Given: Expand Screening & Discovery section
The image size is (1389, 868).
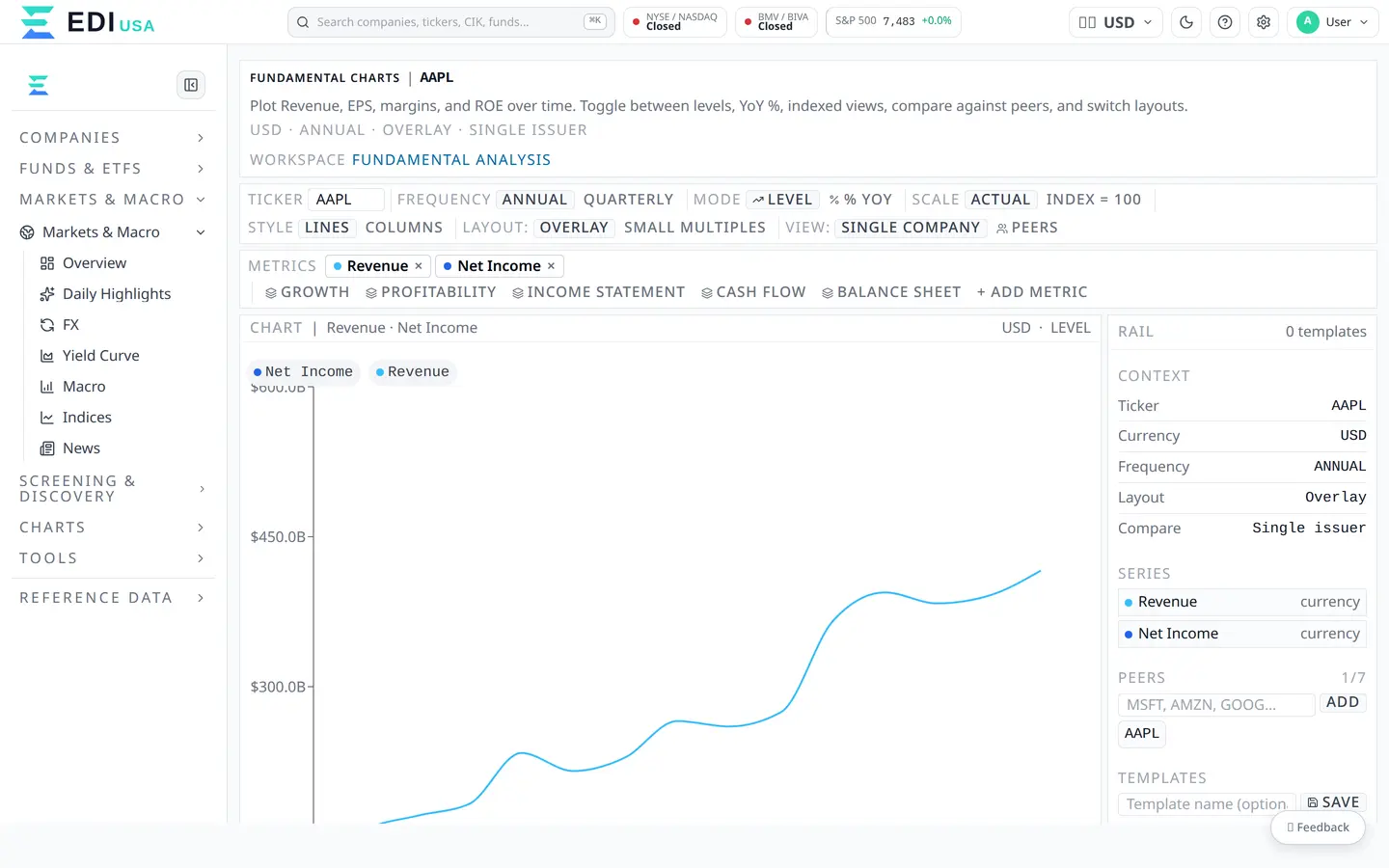Looking at the screenshot, I should tap(112, 489).
